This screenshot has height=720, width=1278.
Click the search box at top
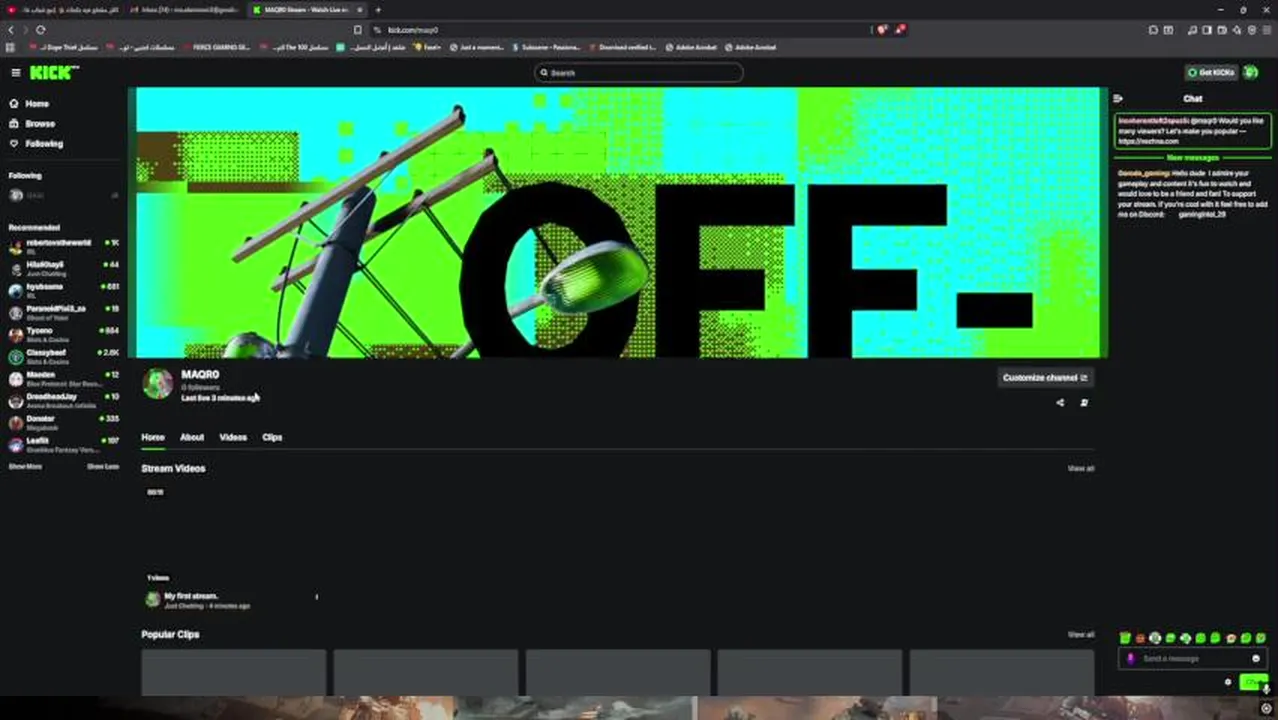pos(638,72)
